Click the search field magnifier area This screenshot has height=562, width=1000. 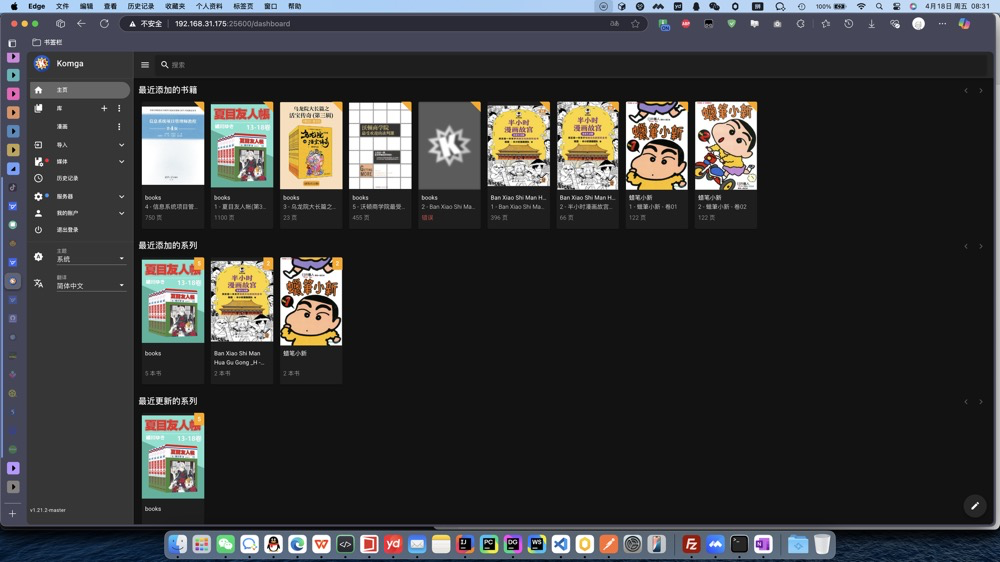coord(165,64)
